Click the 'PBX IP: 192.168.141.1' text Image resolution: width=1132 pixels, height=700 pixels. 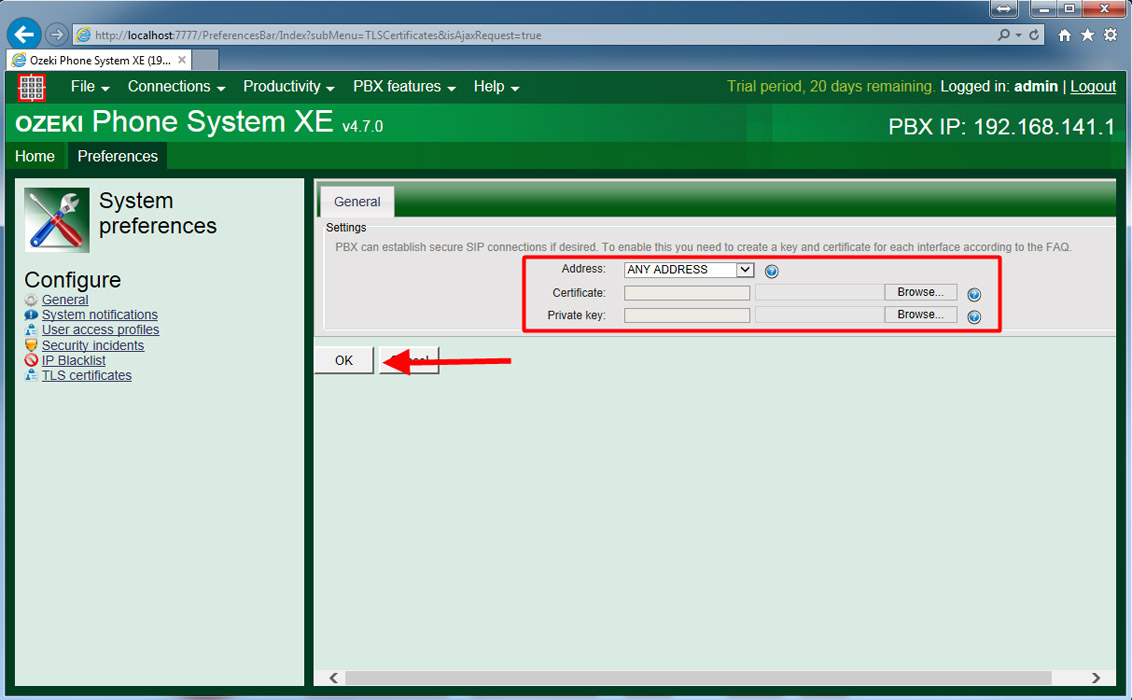pos(1001,127)
